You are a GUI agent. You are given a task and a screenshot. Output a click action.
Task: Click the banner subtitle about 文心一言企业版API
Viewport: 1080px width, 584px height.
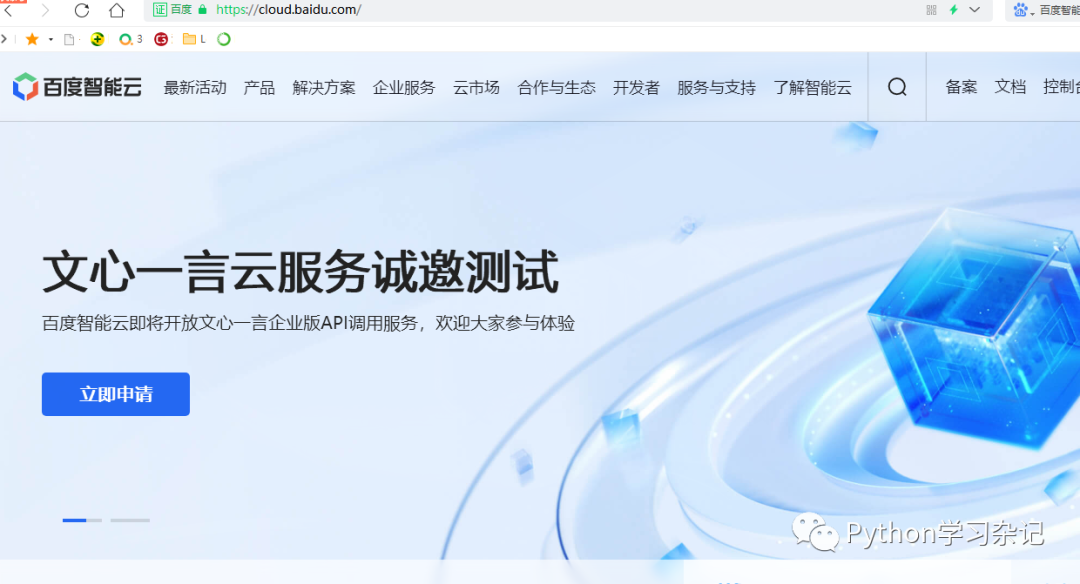pos(309,323)
